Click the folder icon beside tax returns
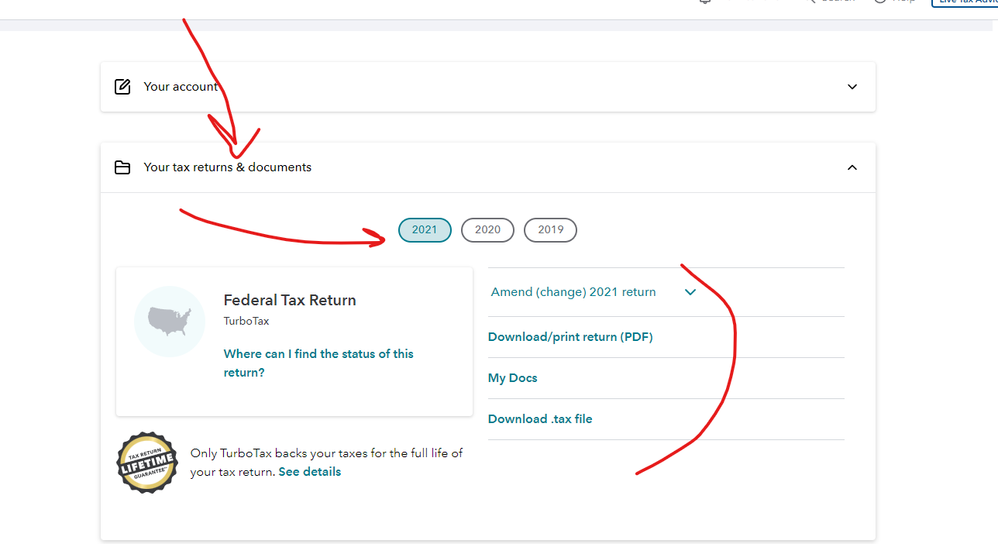 point(122,167)
